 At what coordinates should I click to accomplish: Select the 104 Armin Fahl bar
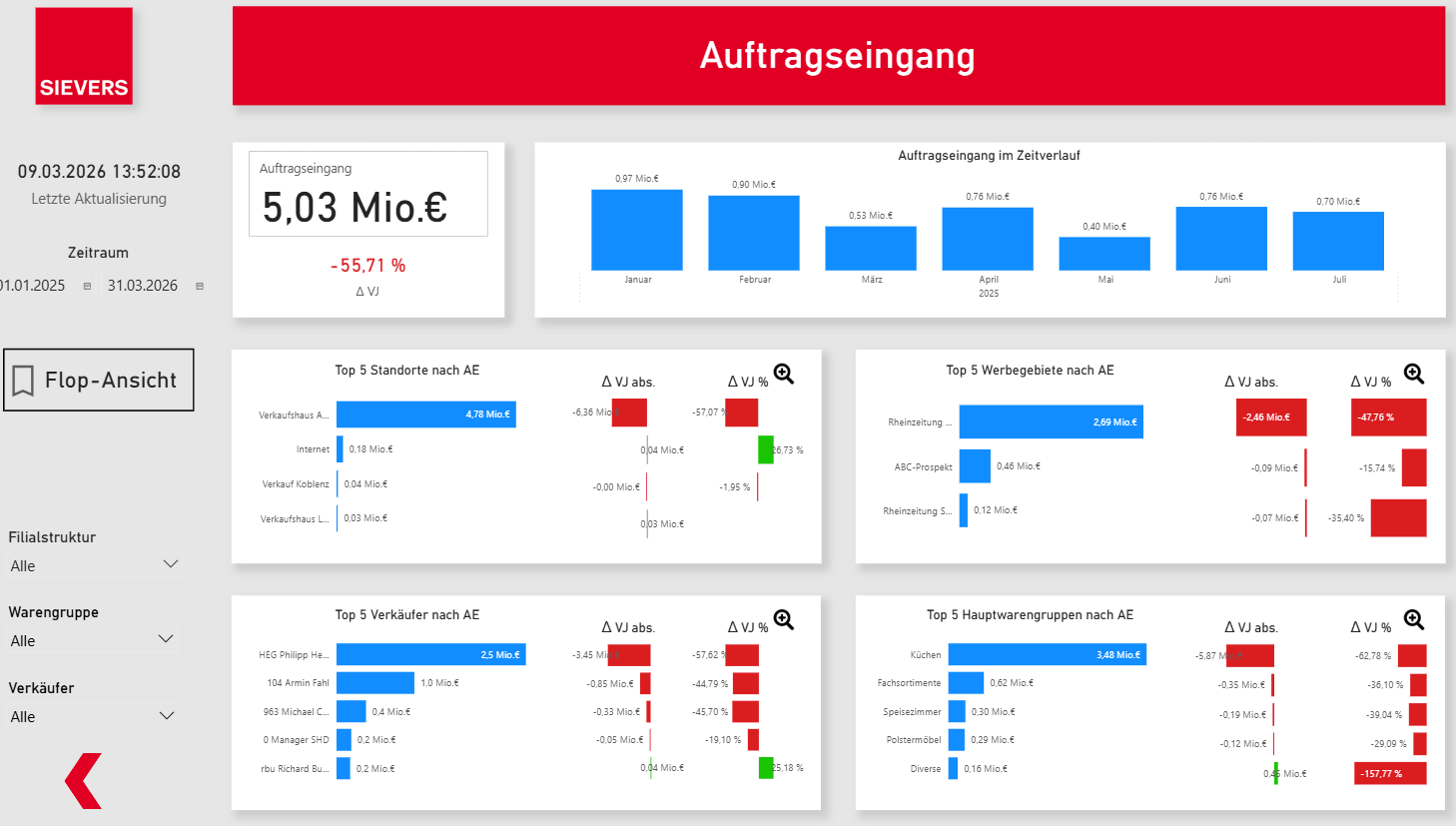click(x=375, y=683)
